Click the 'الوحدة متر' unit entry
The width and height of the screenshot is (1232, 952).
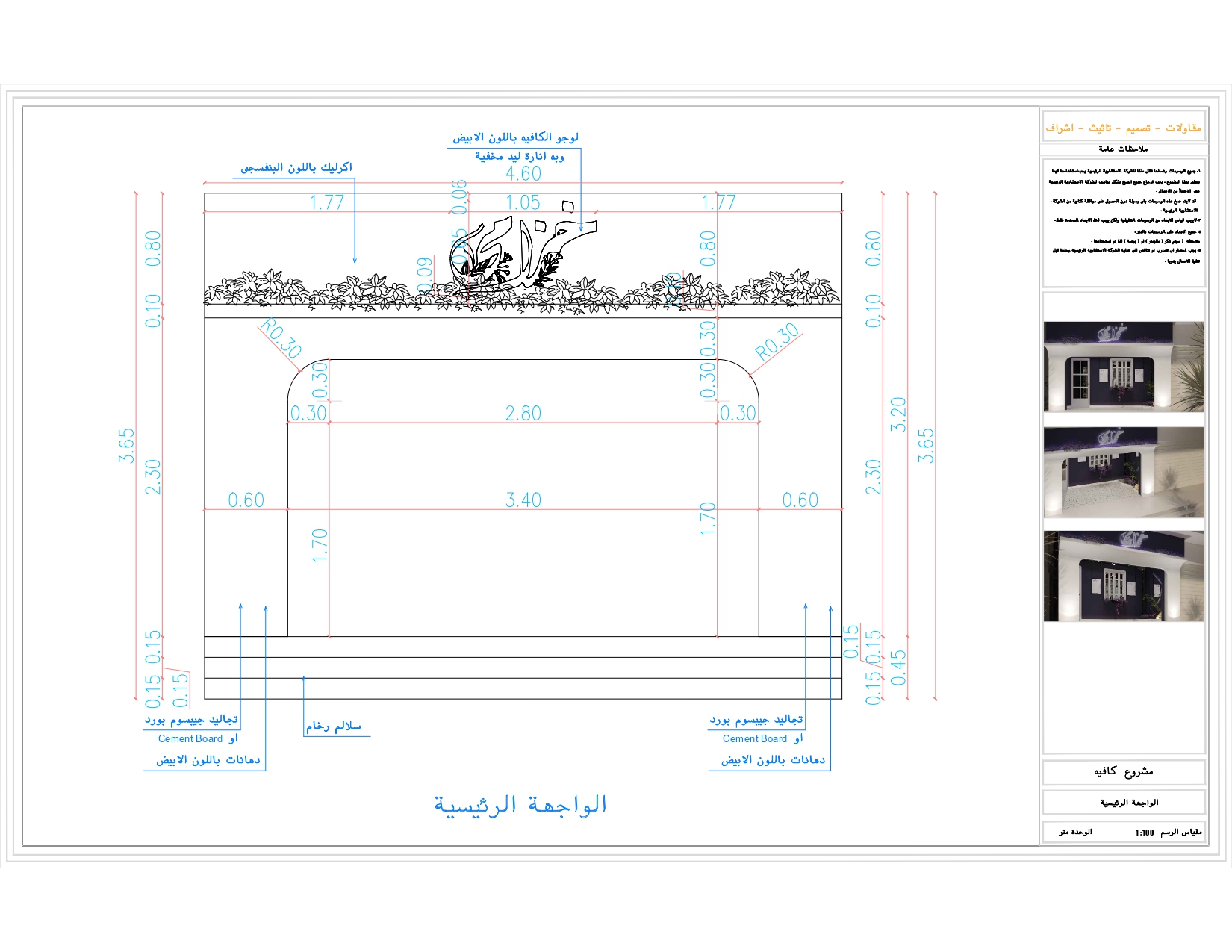click(1075, 832)
